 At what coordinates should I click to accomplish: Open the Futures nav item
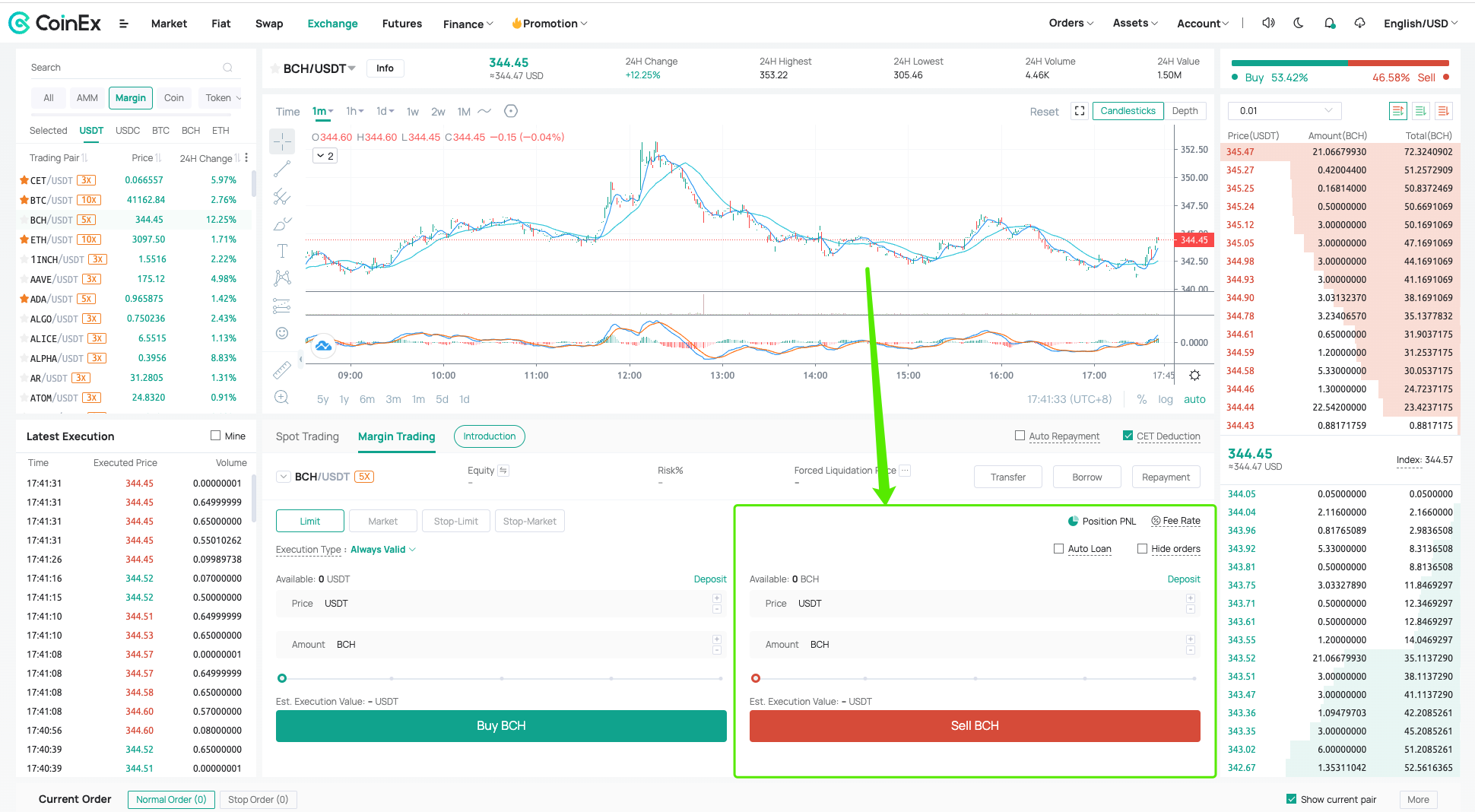(401, 24)
